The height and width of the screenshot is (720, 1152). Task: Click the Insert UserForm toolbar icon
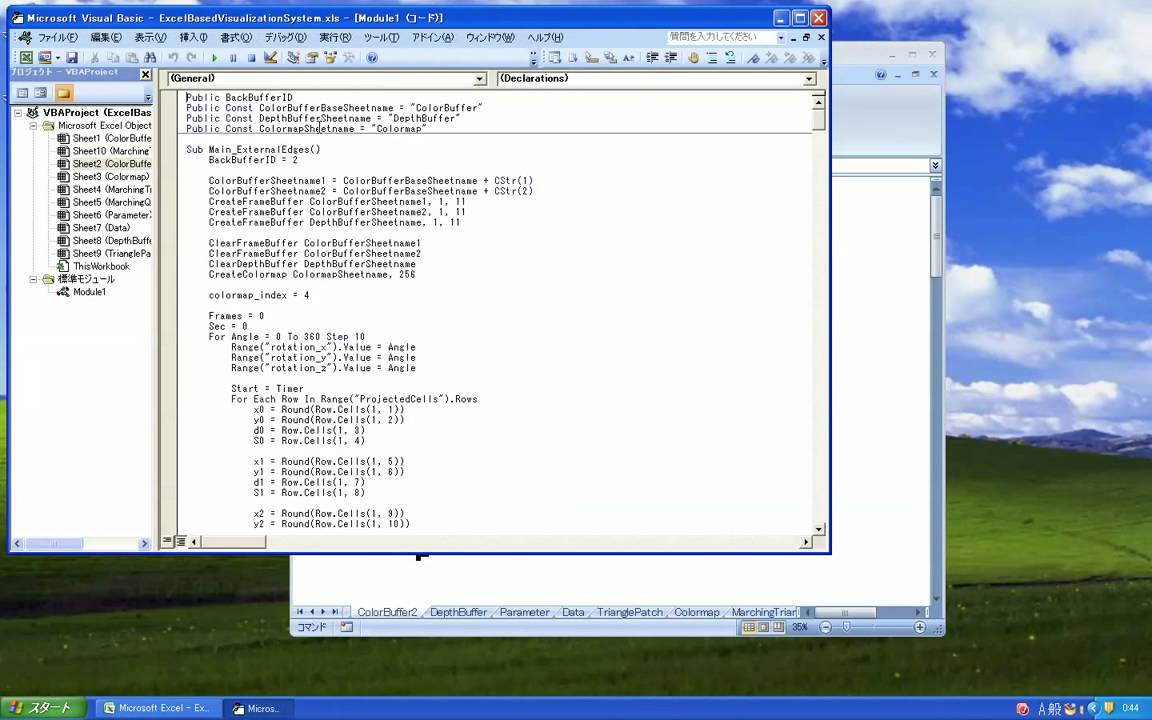pyautogui.click(x=45, y=57)
